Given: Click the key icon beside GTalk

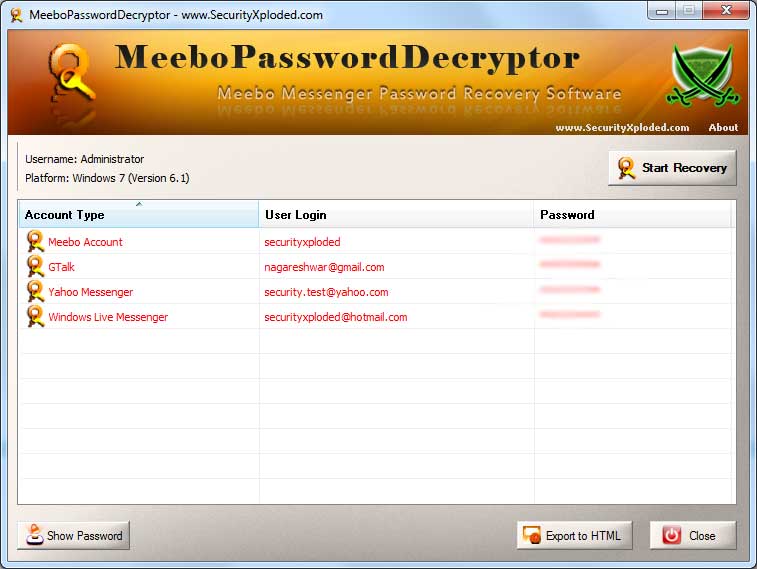Looking at the screenshot, I should click(x=35, y=267).
